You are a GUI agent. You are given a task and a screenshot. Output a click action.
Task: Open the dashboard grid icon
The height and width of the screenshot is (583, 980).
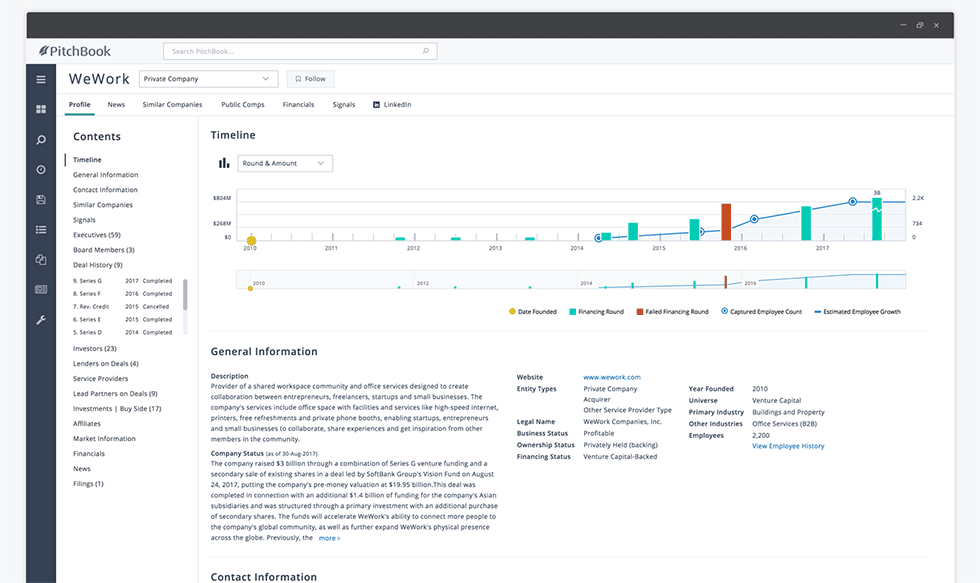(41, 109)
